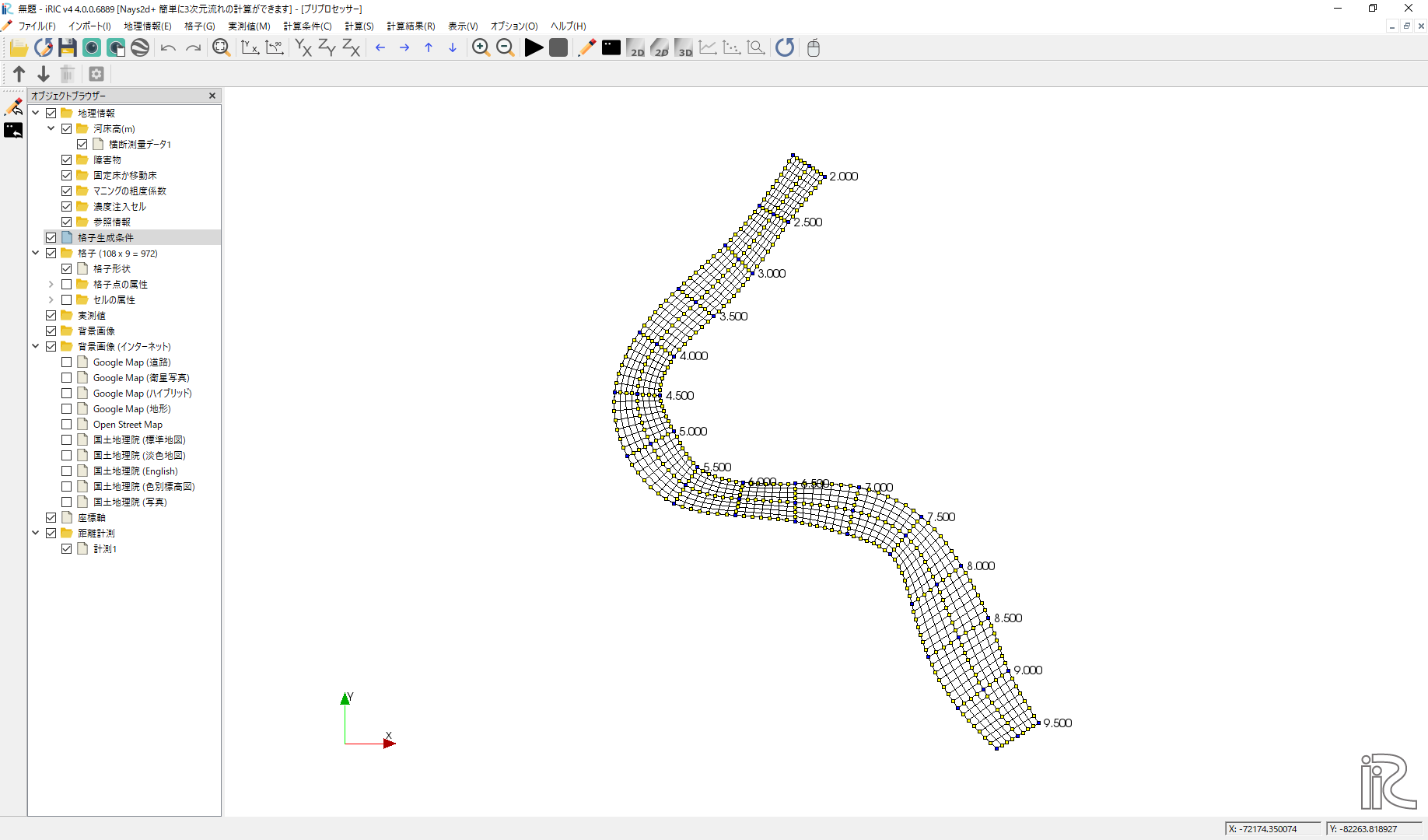Enable the Google Map (道路) checkbox

(67, 362)
